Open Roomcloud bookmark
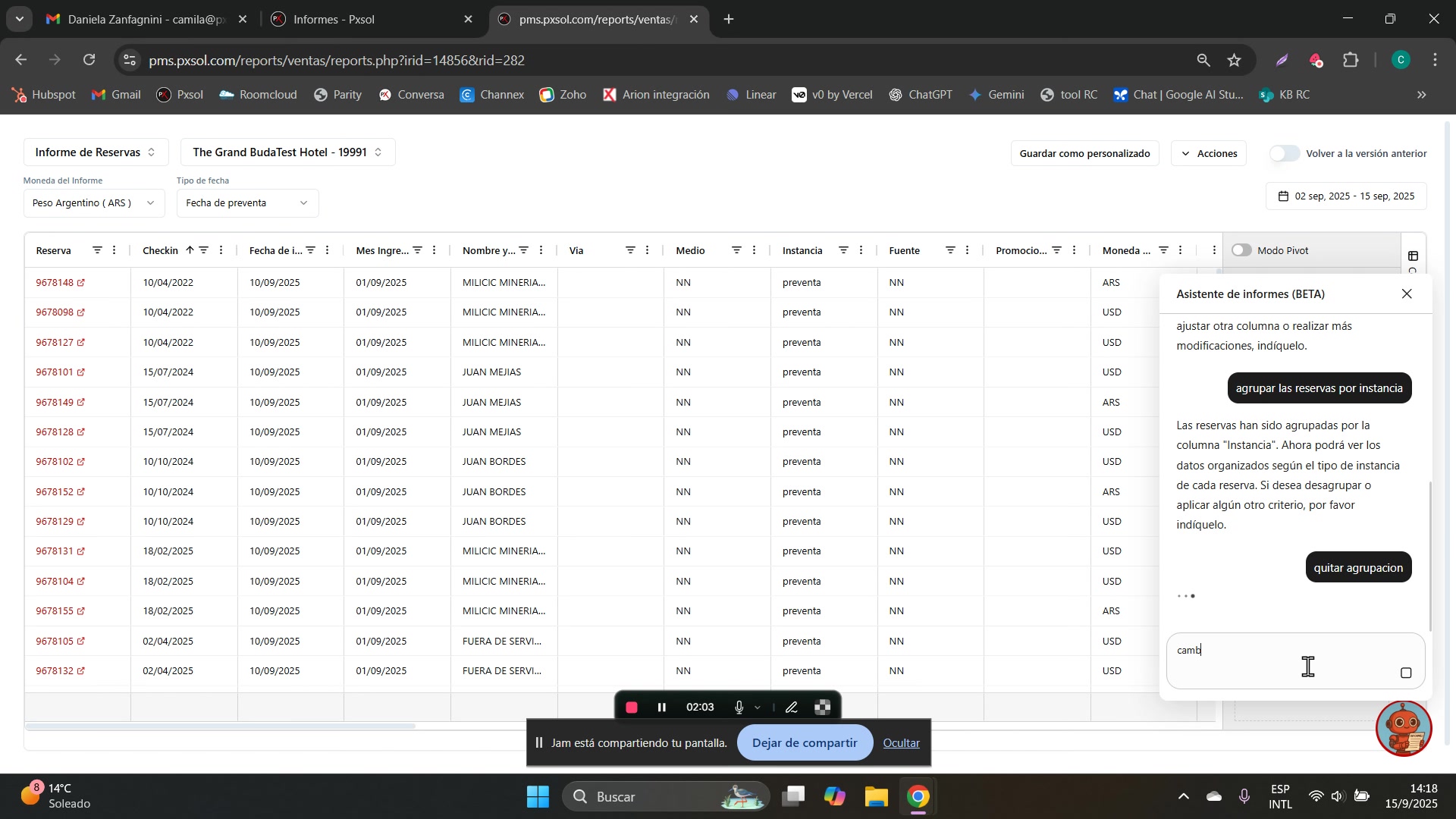 point(258,95)
